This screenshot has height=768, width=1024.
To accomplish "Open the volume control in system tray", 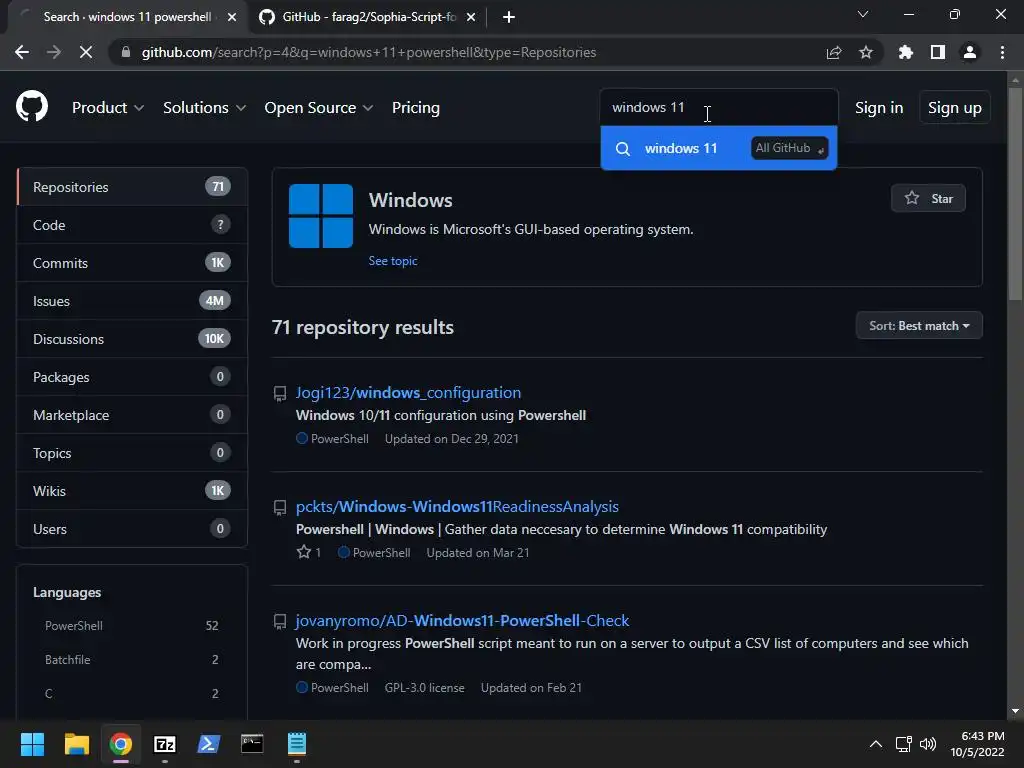I will (x=927, y=744).
